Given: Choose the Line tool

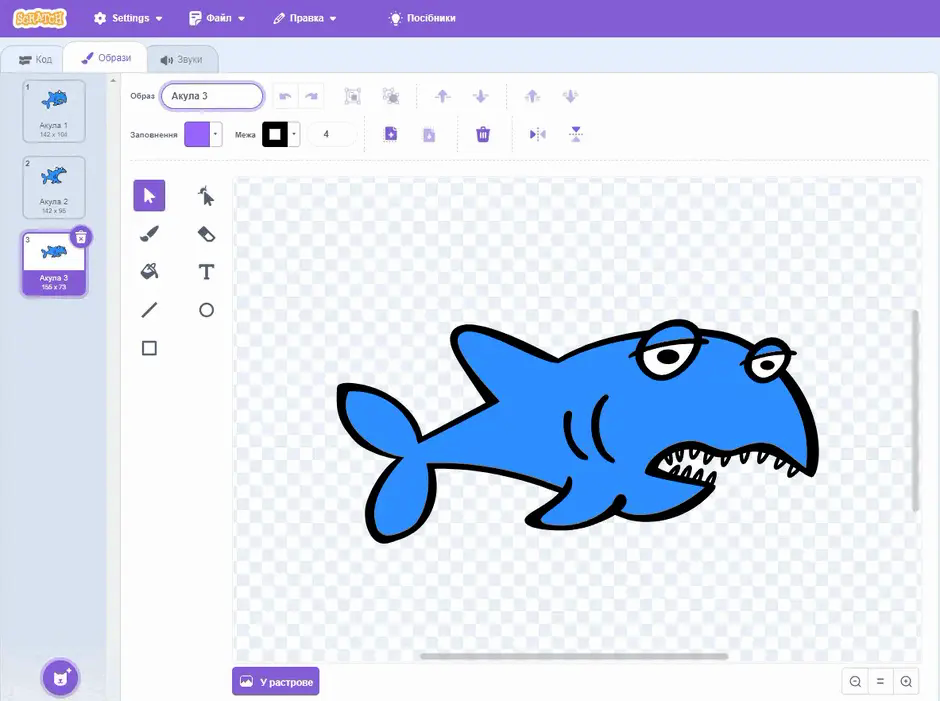Looking at the screenshot, I should (149, 310).
